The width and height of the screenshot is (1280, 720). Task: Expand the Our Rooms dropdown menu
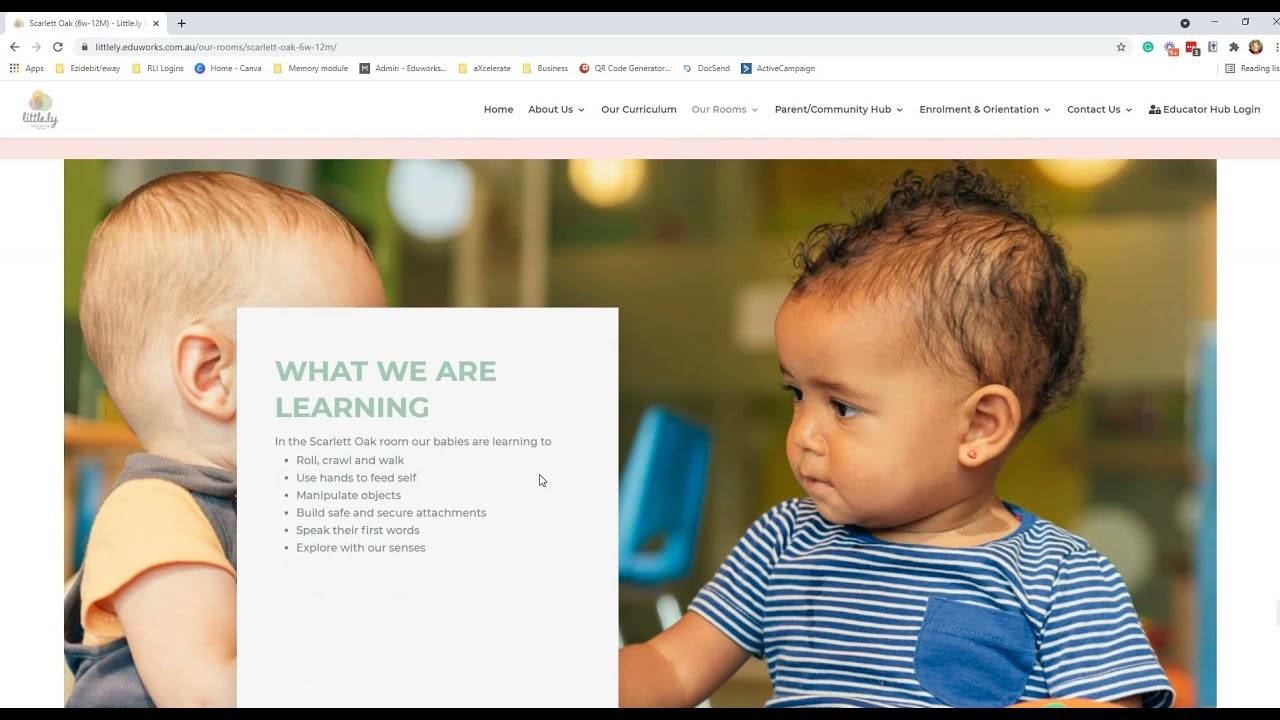(x=725, y=109)
